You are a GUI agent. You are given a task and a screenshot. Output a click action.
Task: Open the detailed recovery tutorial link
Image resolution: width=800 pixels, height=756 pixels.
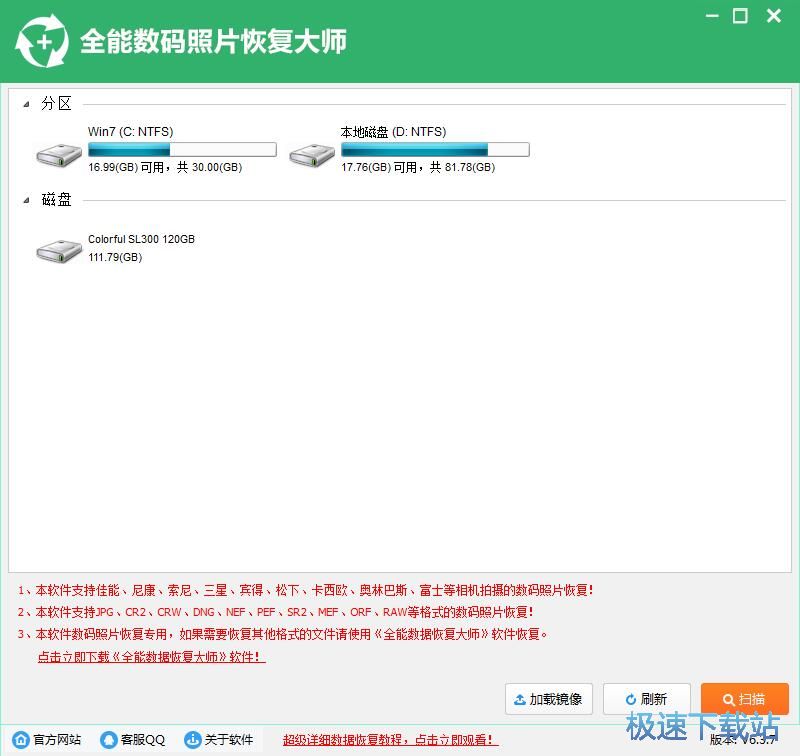click(x=390, y=739)
